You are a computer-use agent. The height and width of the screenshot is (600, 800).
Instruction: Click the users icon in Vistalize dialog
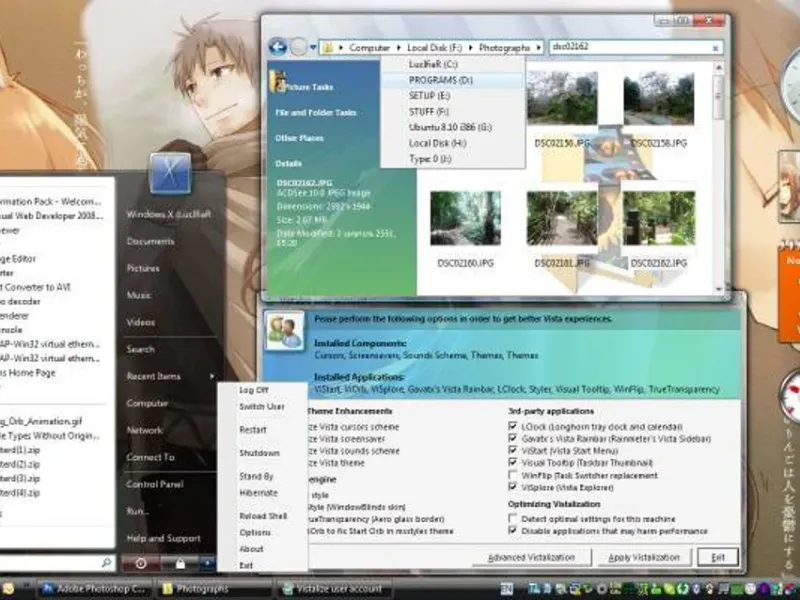tap(285, 331)
